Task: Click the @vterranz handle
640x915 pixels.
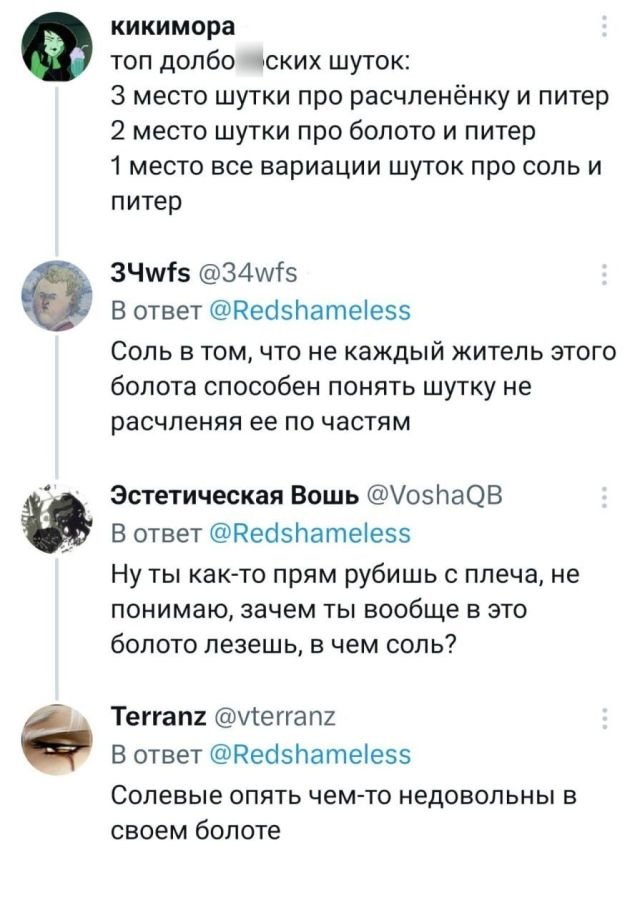Action: point(272,718)
